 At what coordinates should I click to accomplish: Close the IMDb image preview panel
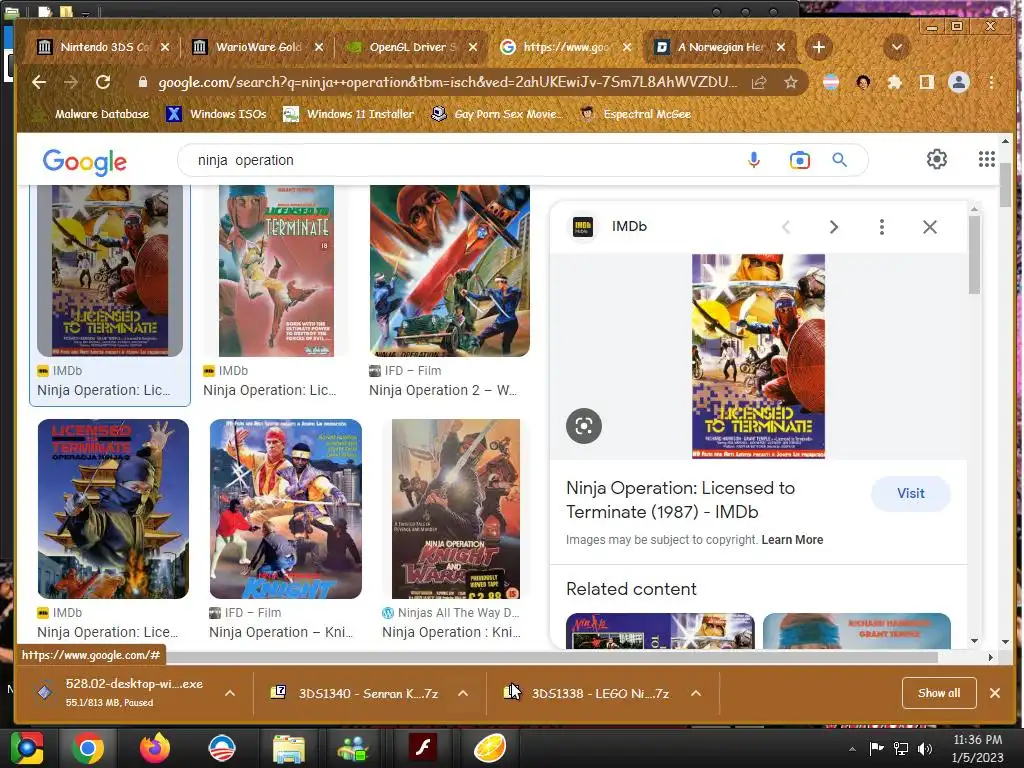click(x=929, y=227)
